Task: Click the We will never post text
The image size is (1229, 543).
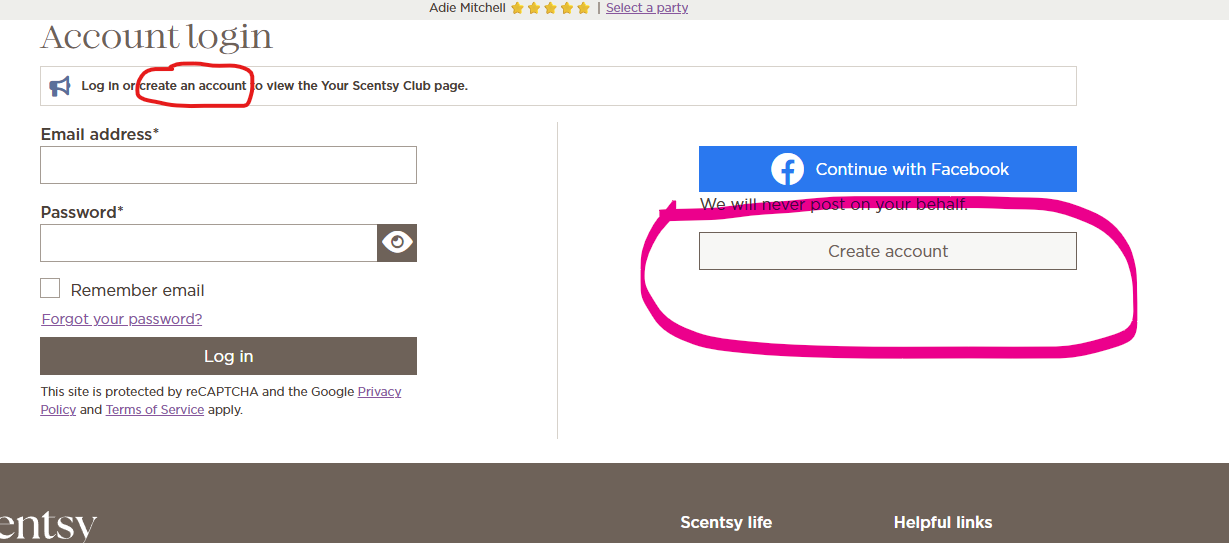Action: [834, 205]
